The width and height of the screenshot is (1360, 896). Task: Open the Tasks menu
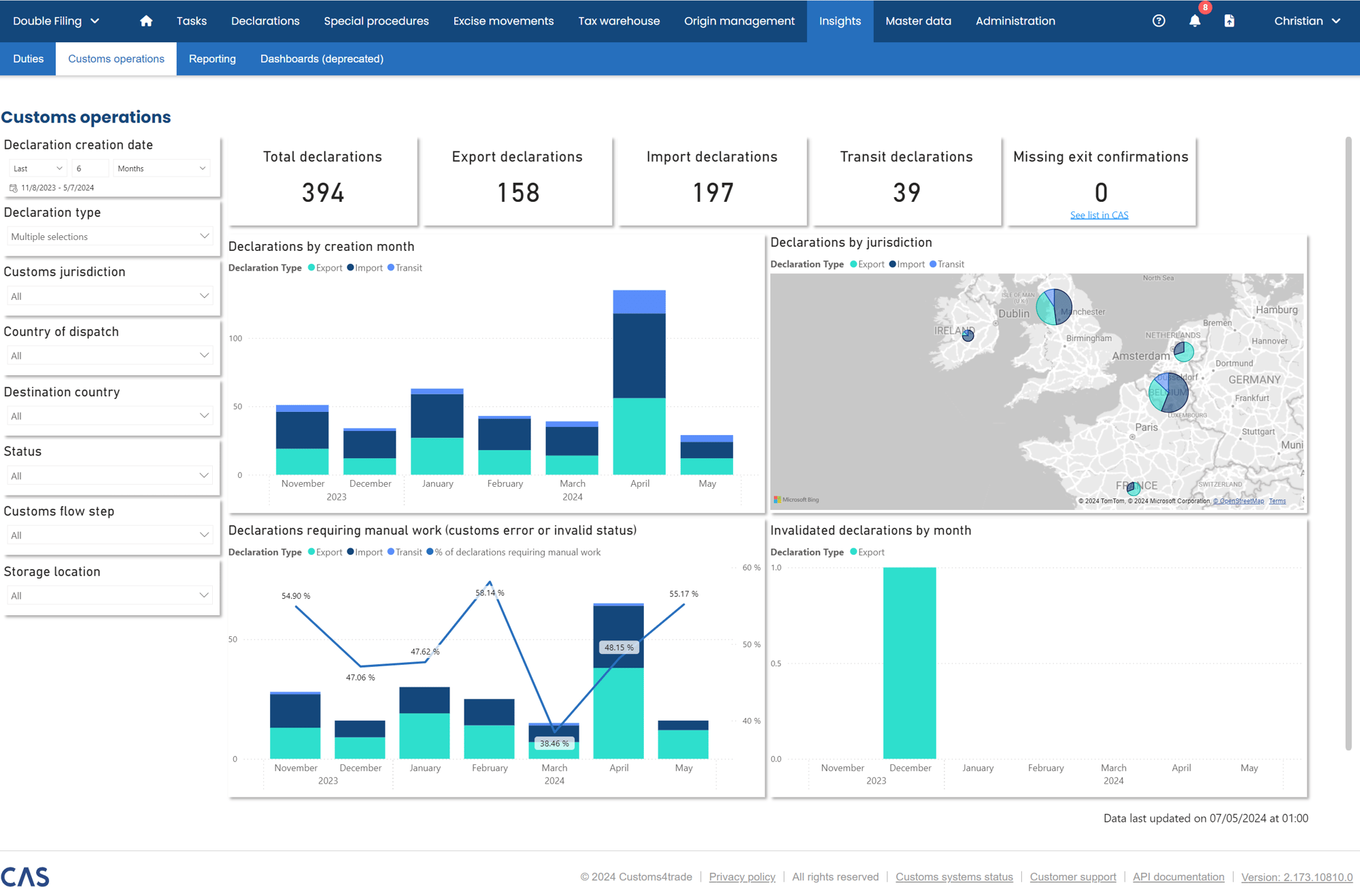click(192, 21)
